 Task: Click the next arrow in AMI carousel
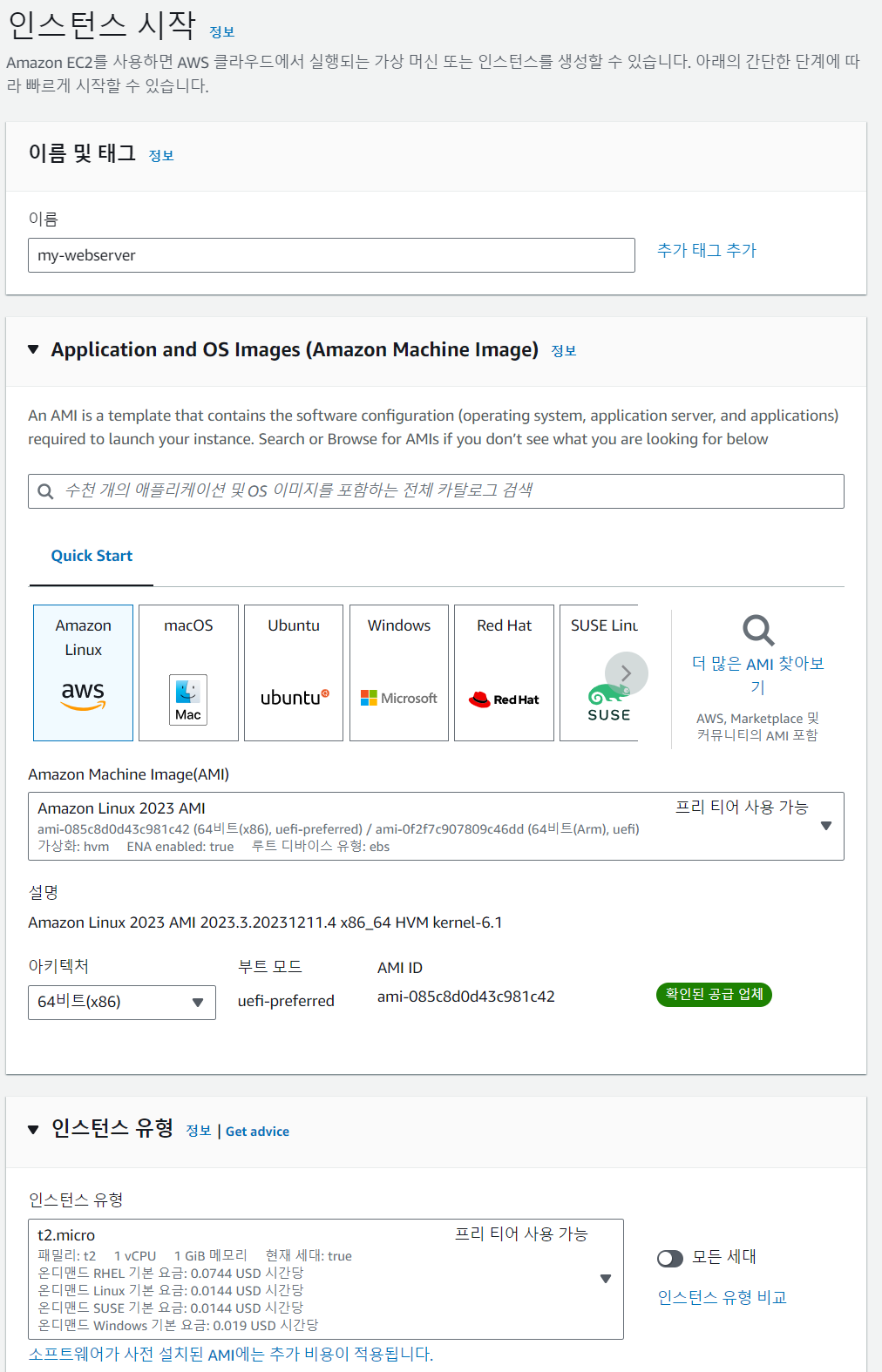click(626, 673)
